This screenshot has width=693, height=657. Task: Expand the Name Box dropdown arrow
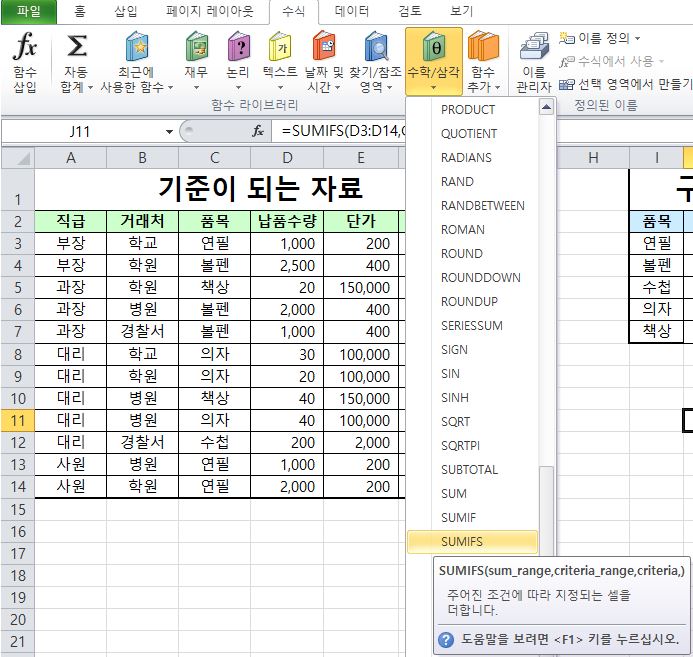(x=169, y=132)
